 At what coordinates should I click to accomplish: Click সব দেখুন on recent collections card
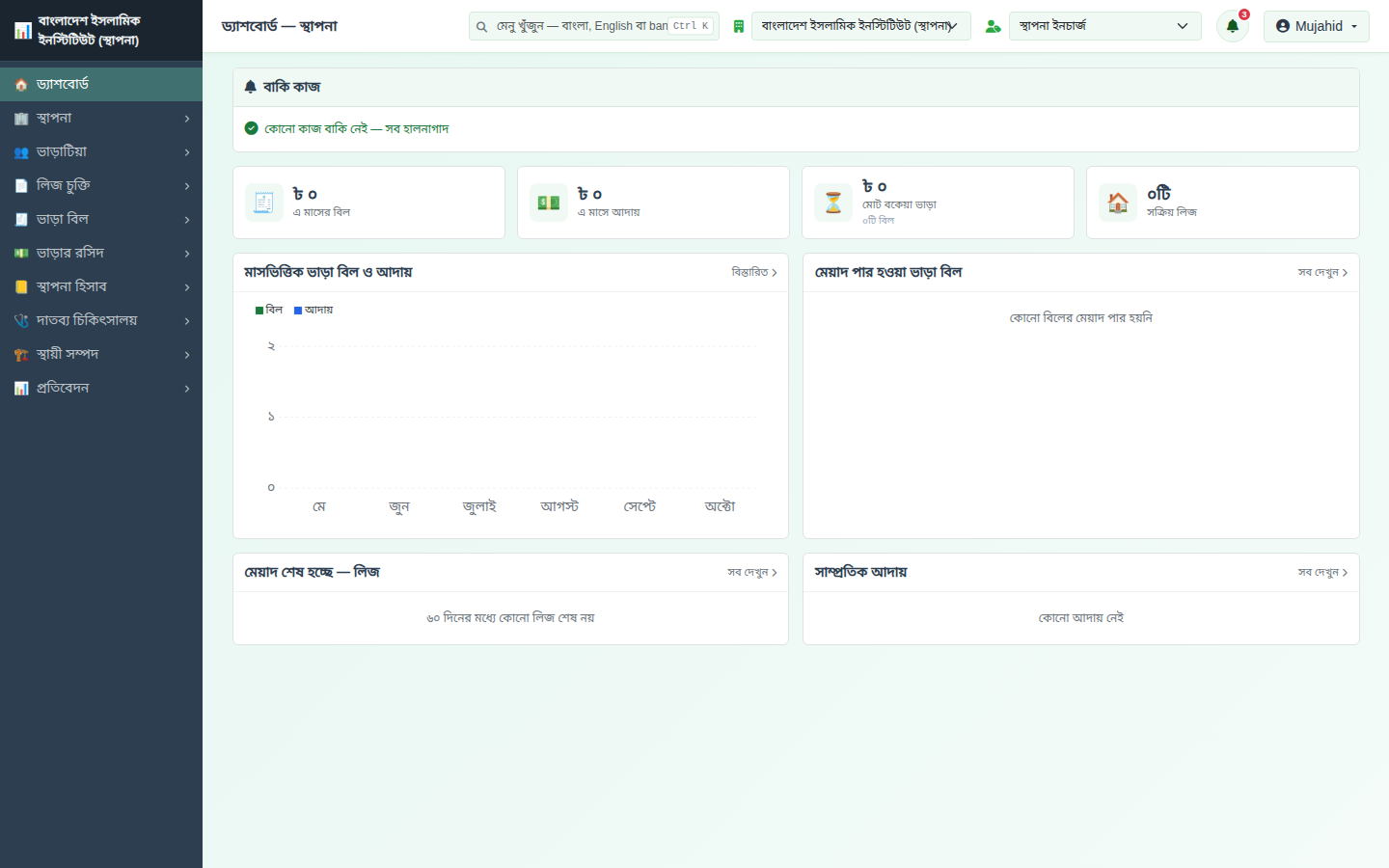click(1322, 573)
